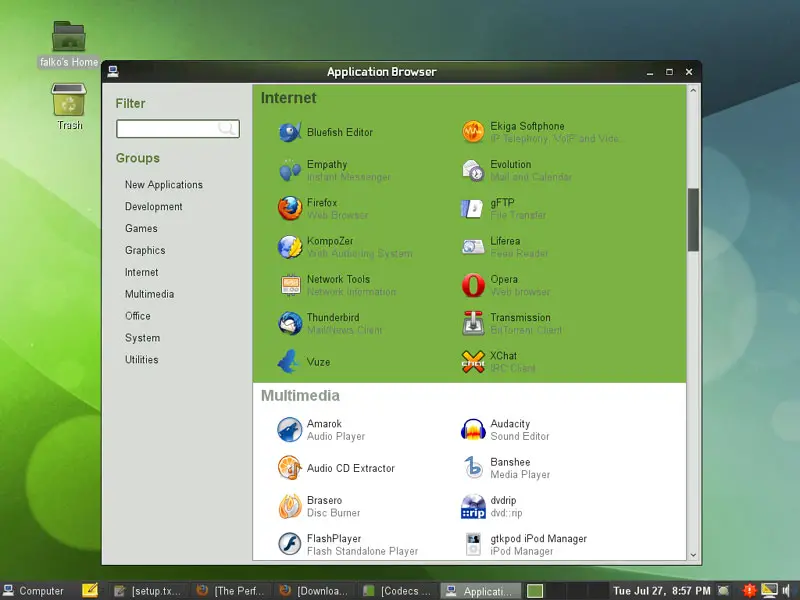
Task: Select the Utilities group
Action: (142, 360)
